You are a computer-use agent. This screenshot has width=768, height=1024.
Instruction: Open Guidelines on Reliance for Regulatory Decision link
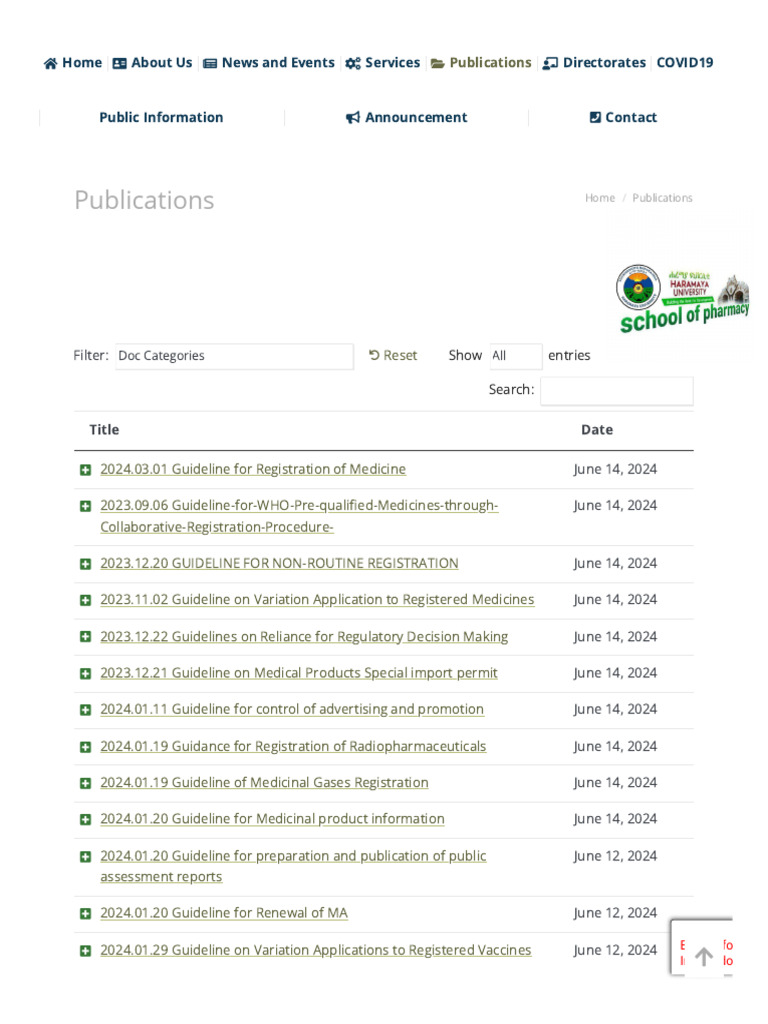[x=304, y=637]
